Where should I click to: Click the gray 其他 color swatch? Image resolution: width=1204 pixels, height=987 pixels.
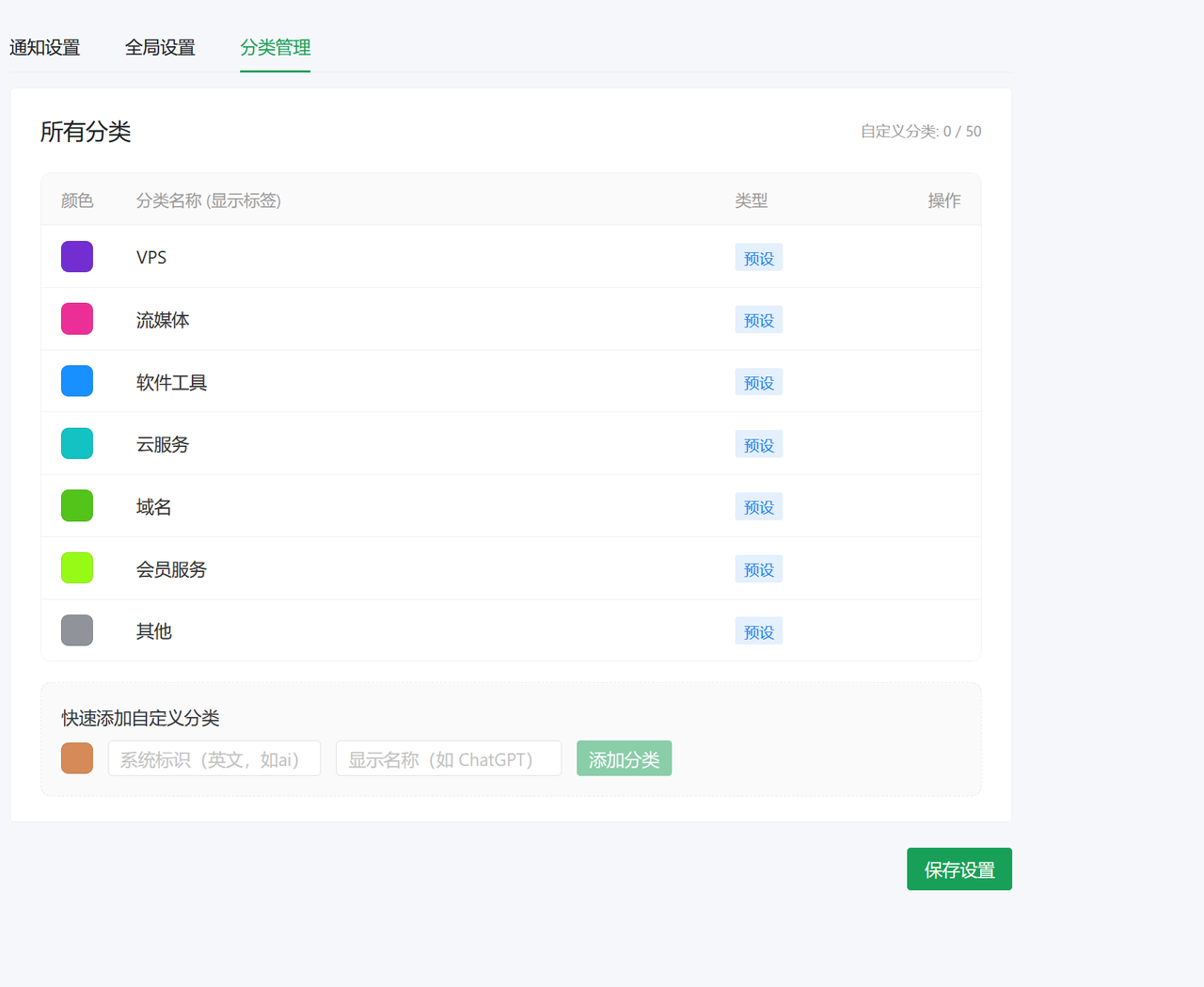(x=77, y=630)
